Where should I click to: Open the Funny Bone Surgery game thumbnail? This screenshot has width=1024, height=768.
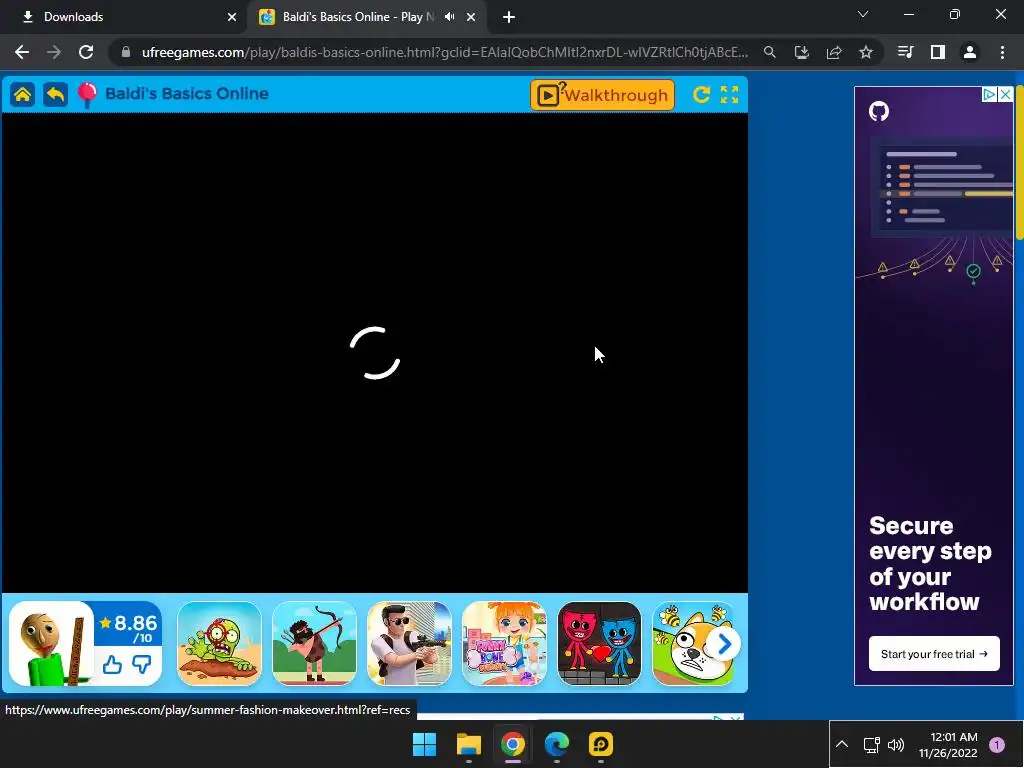pos(504,643)
